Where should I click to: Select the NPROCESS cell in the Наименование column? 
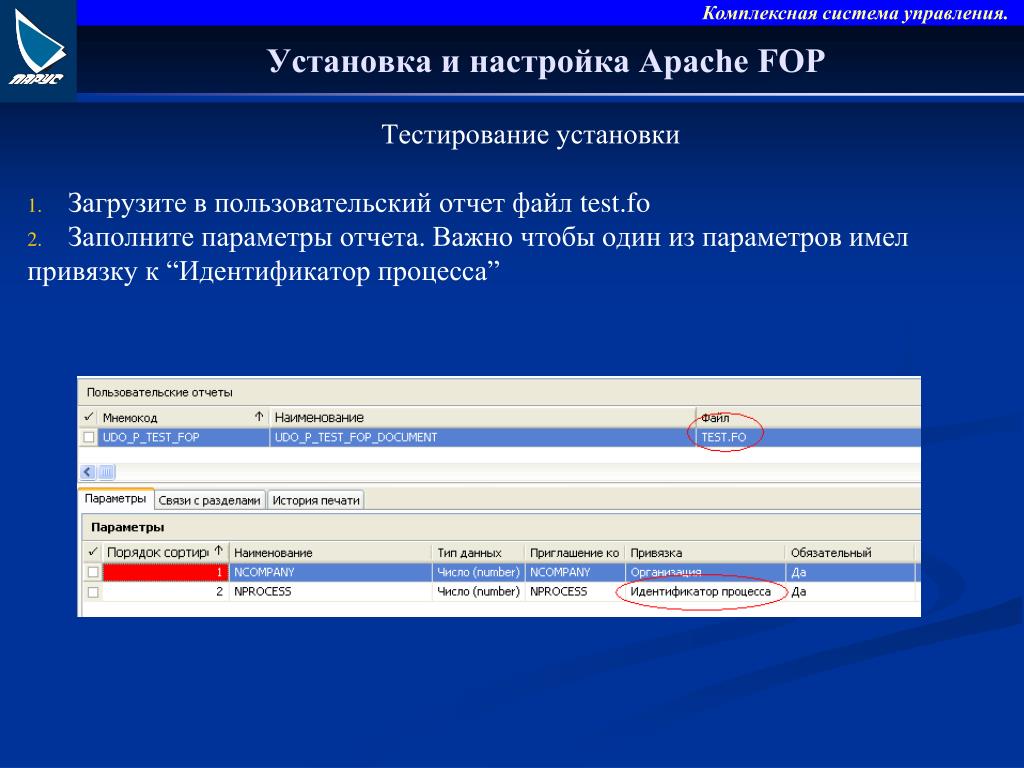click(x=330, y=592)
